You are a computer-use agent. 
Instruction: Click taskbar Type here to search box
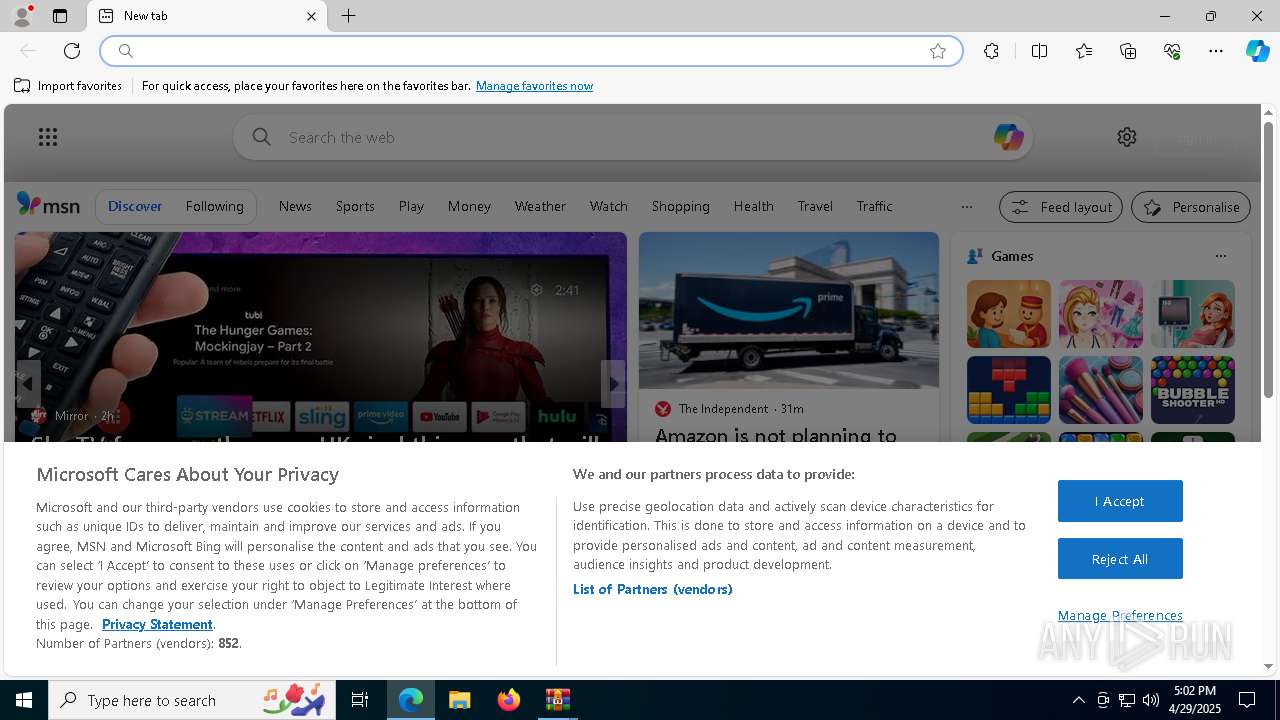tap(193, 700)
